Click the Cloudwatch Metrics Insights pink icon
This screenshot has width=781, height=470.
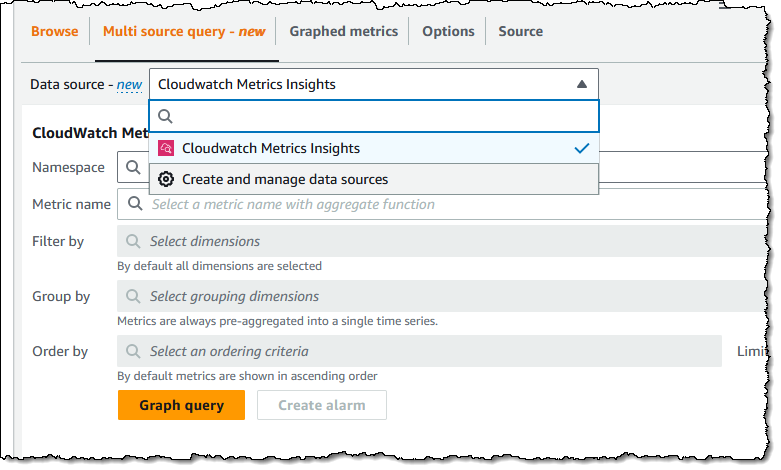pos(166,148)
